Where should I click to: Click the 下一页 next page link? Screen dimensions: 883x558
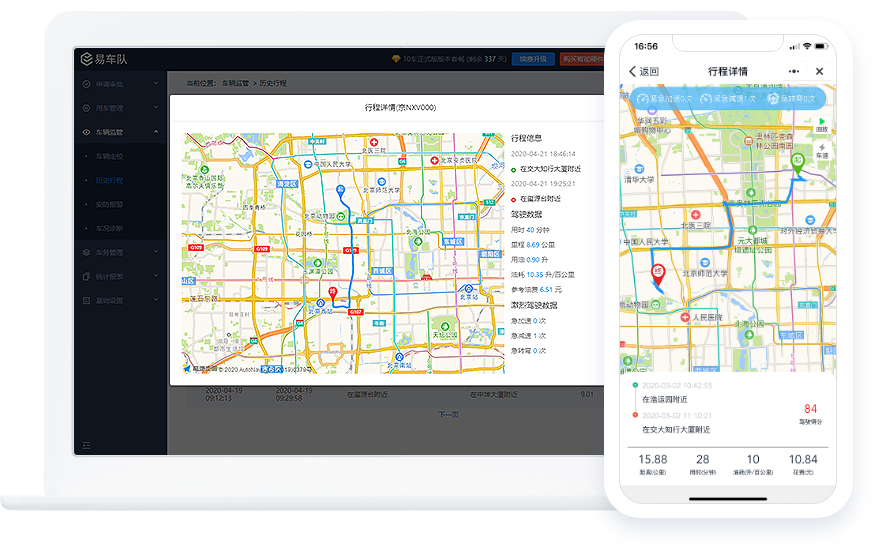coord(449,414)
